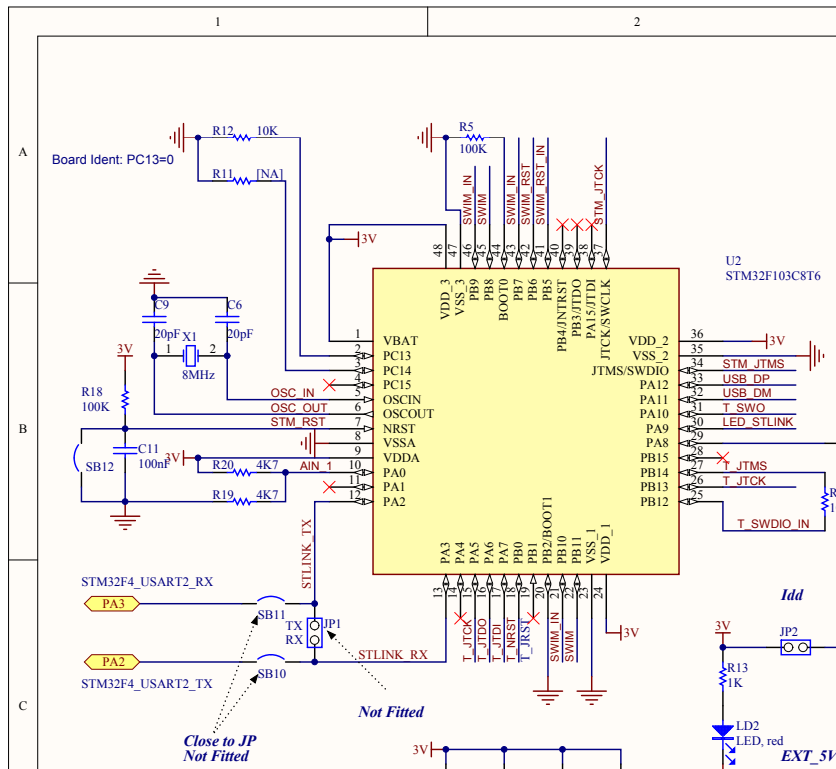Select the STM_JTCK vertical net label
Viewport: 836px width, 769px height.
point(599,195)
